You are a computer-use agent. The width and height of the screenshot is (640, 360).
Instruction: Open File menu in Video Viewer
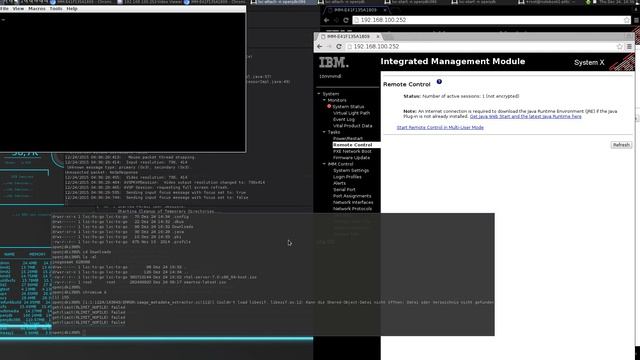pos(4,9)
